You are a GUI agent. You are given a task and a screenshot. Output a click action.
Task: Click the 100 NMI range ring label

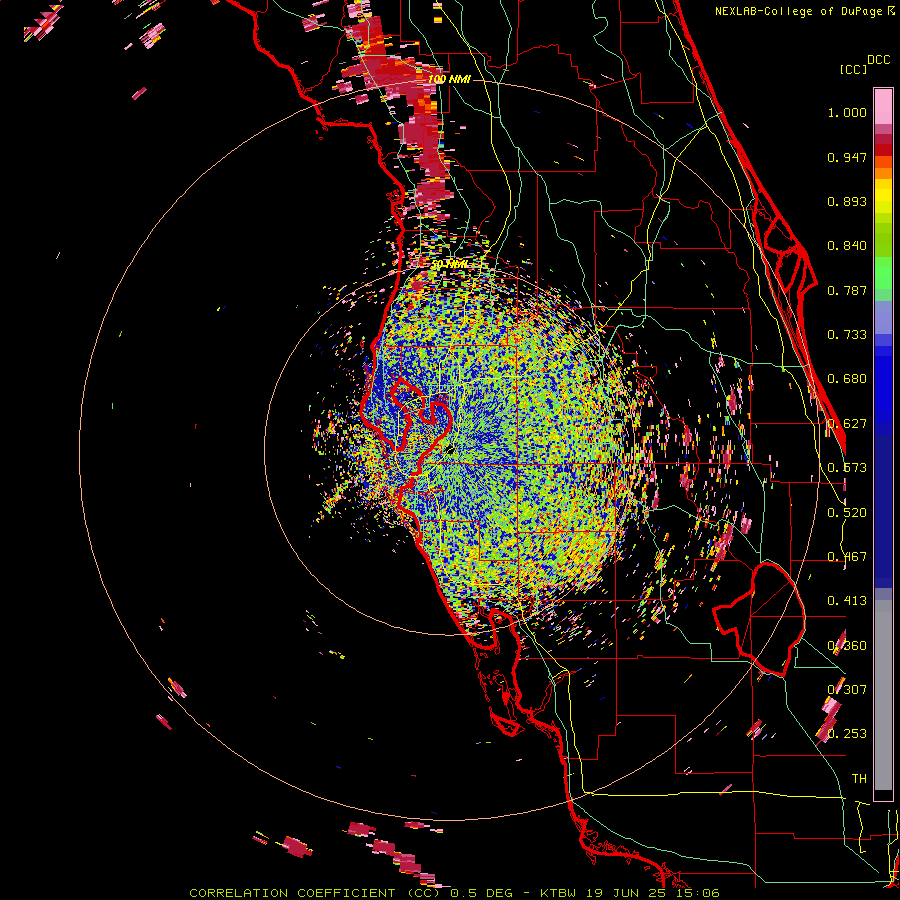coord(449,79)
